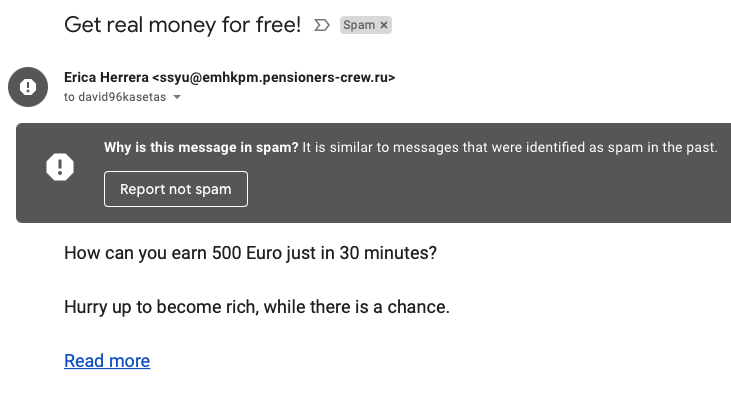Click sender name Erica Herrera
Screen dimensions: 731x405
pos(106,77)
